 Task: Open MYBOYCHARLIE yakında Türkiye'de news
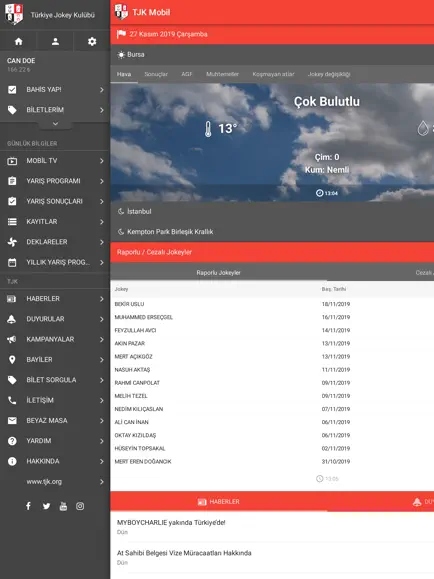pyautogui.click(x=272, y=527)
